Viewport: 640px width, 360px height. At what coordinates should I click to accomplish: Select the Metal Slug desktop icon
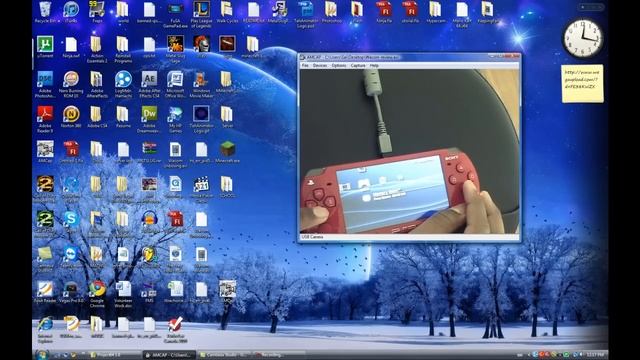point(175,49)
